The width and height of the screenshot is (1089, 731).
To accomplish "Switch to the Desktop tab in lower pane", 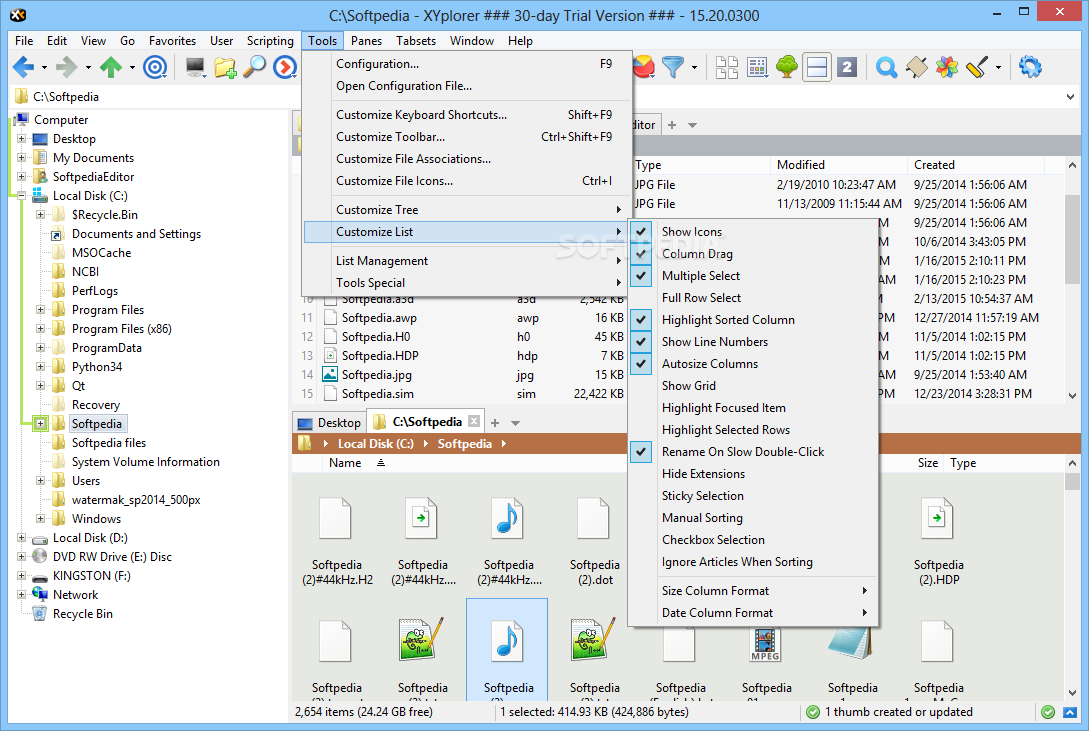I will [x=331, y=423].
